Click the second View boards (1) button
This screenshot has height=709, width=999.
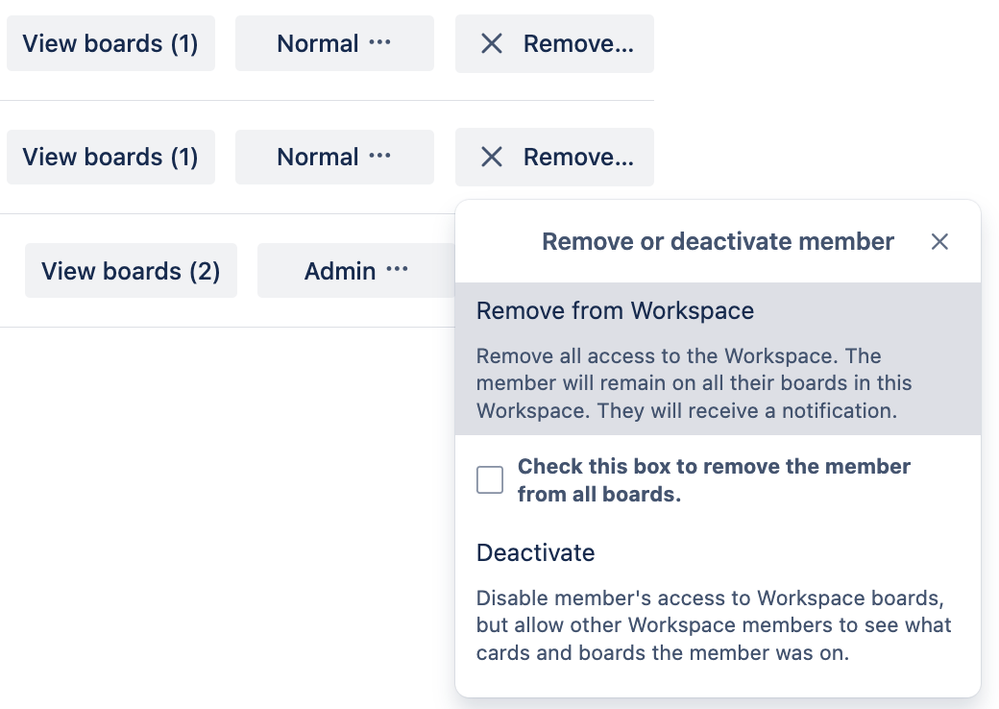(x=110, y=157)
